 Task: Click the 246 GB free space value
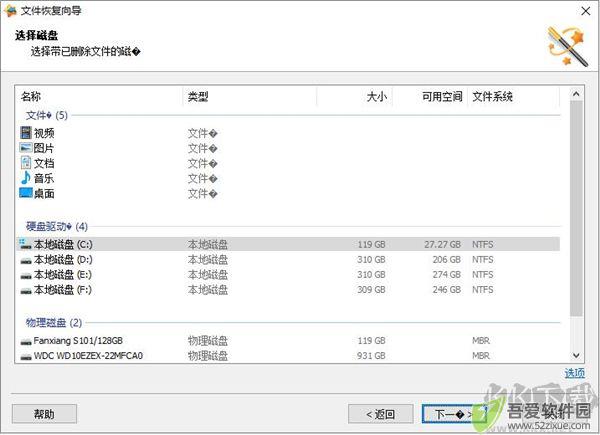coord(447,290)
